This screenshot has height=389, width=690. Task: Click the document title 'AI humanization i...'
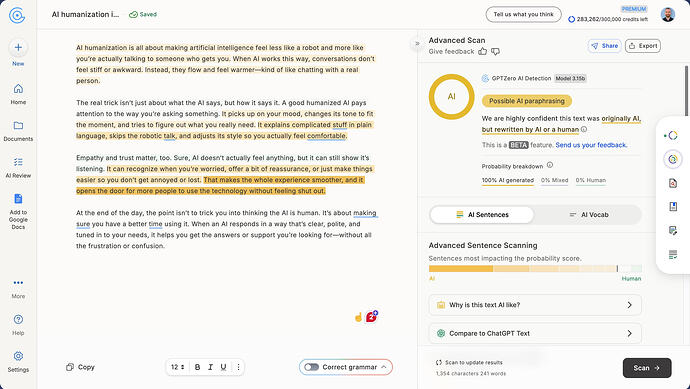click(85, 15)
